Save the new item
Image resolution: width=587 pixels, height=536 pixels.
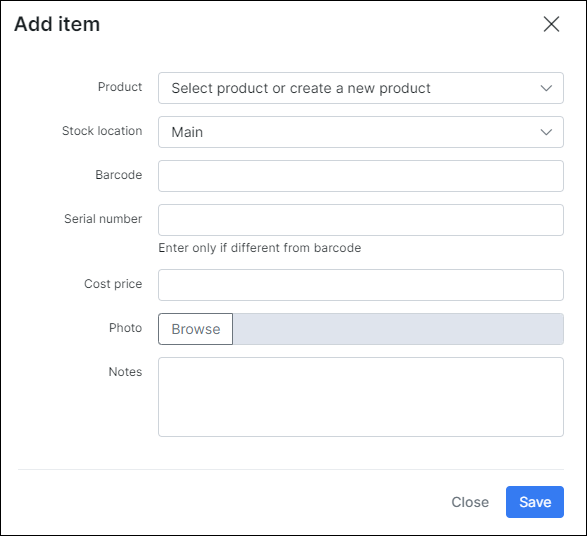pos(535,502)
